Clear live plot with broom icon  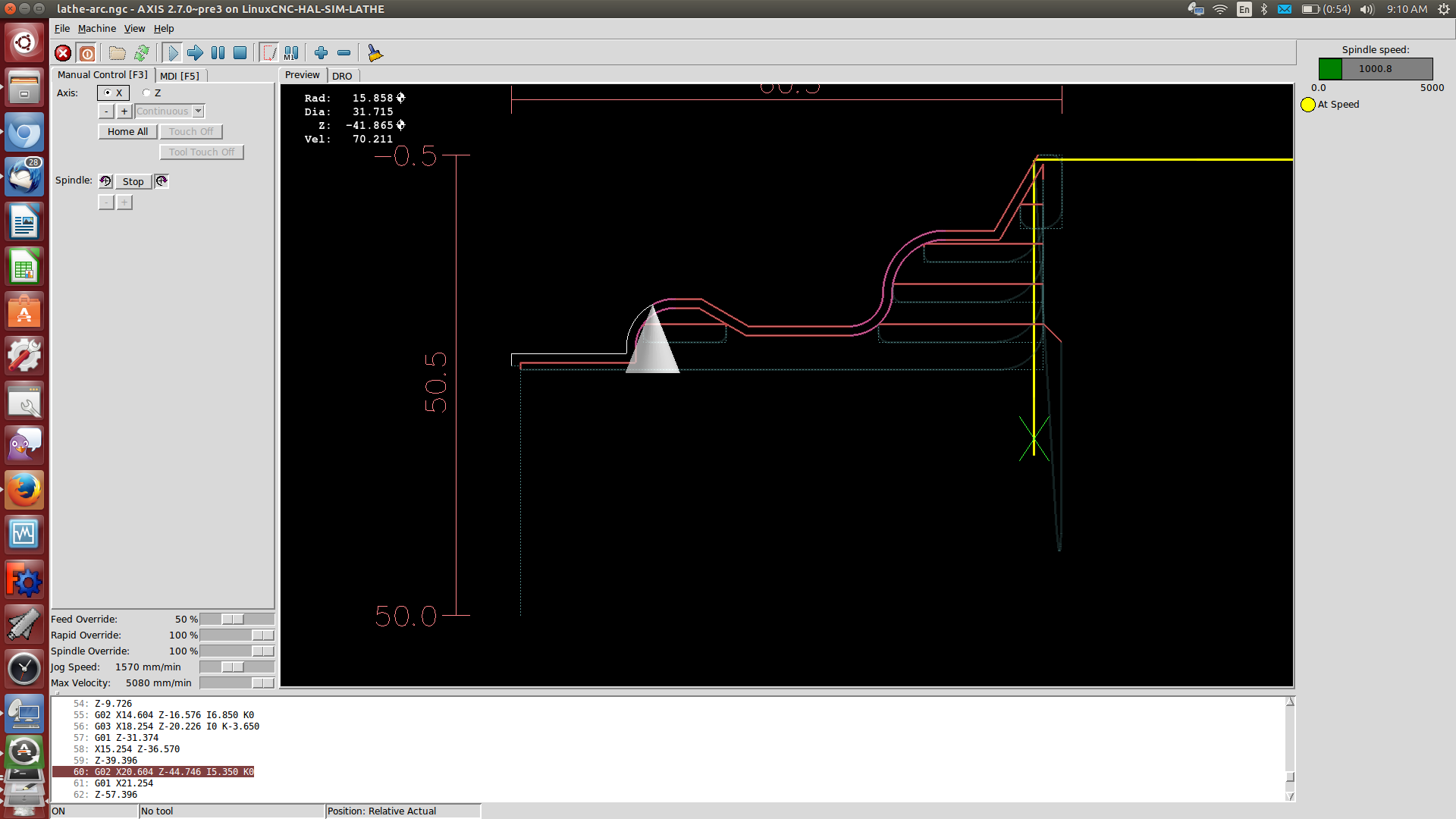point(375,53)
